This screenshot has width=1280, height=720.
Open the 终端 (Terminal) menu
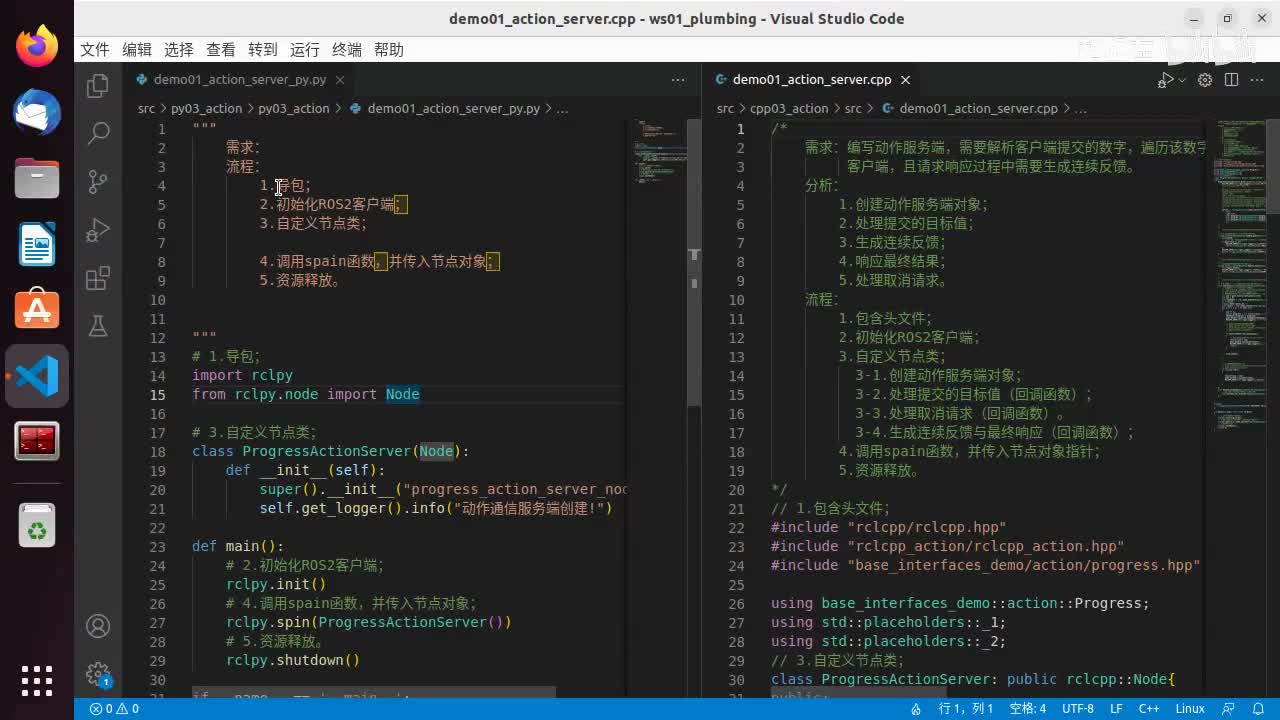[347, 50]
